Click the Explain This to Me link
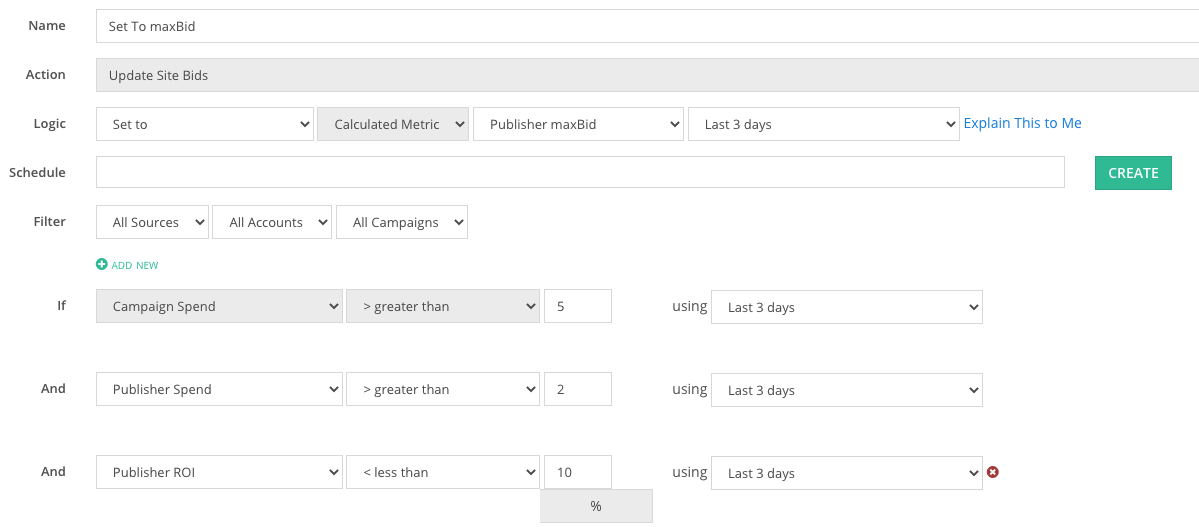 1022,123
